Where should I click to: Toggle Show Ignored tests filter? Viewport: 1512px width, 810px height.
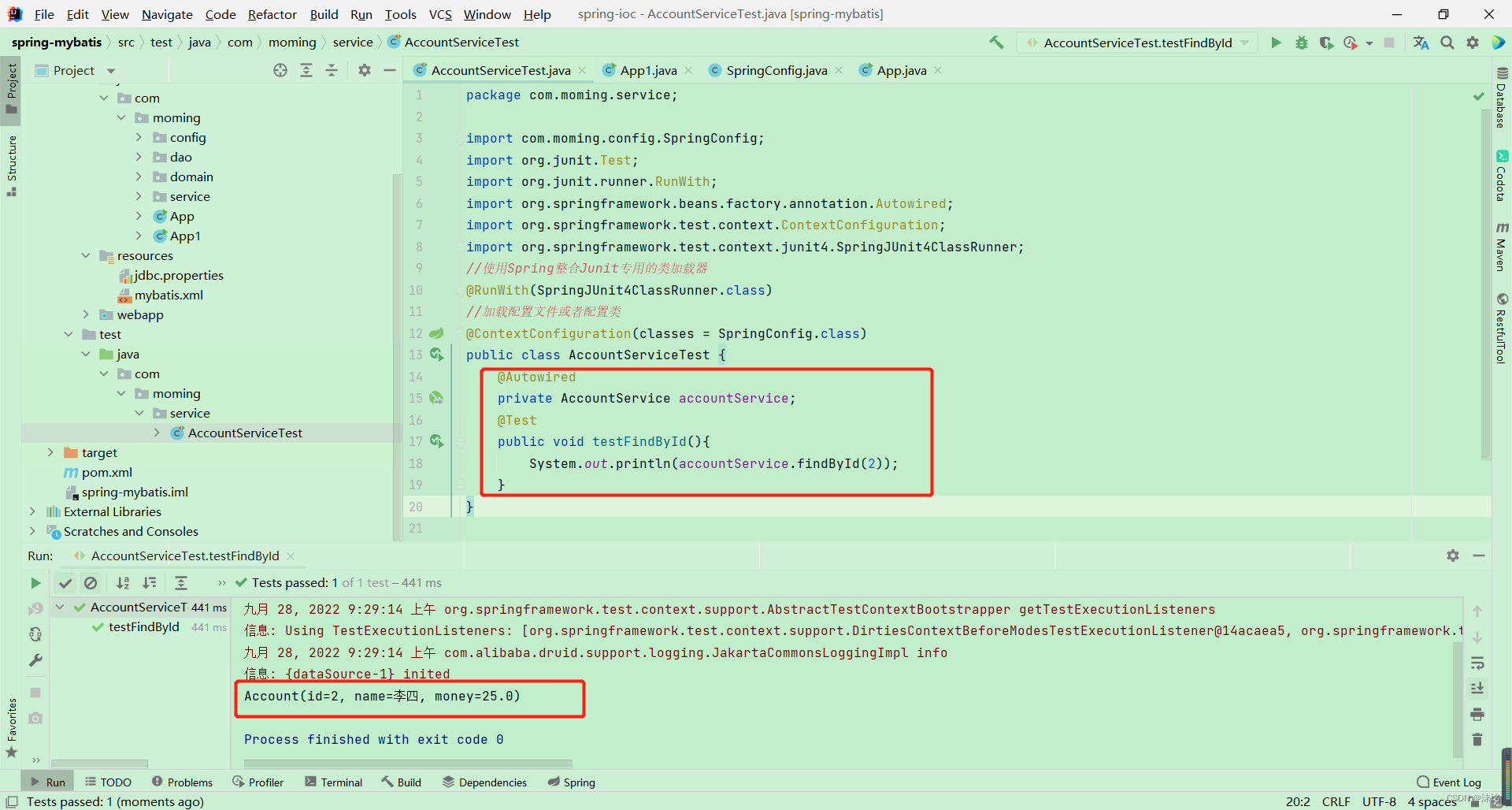[91, 583]
